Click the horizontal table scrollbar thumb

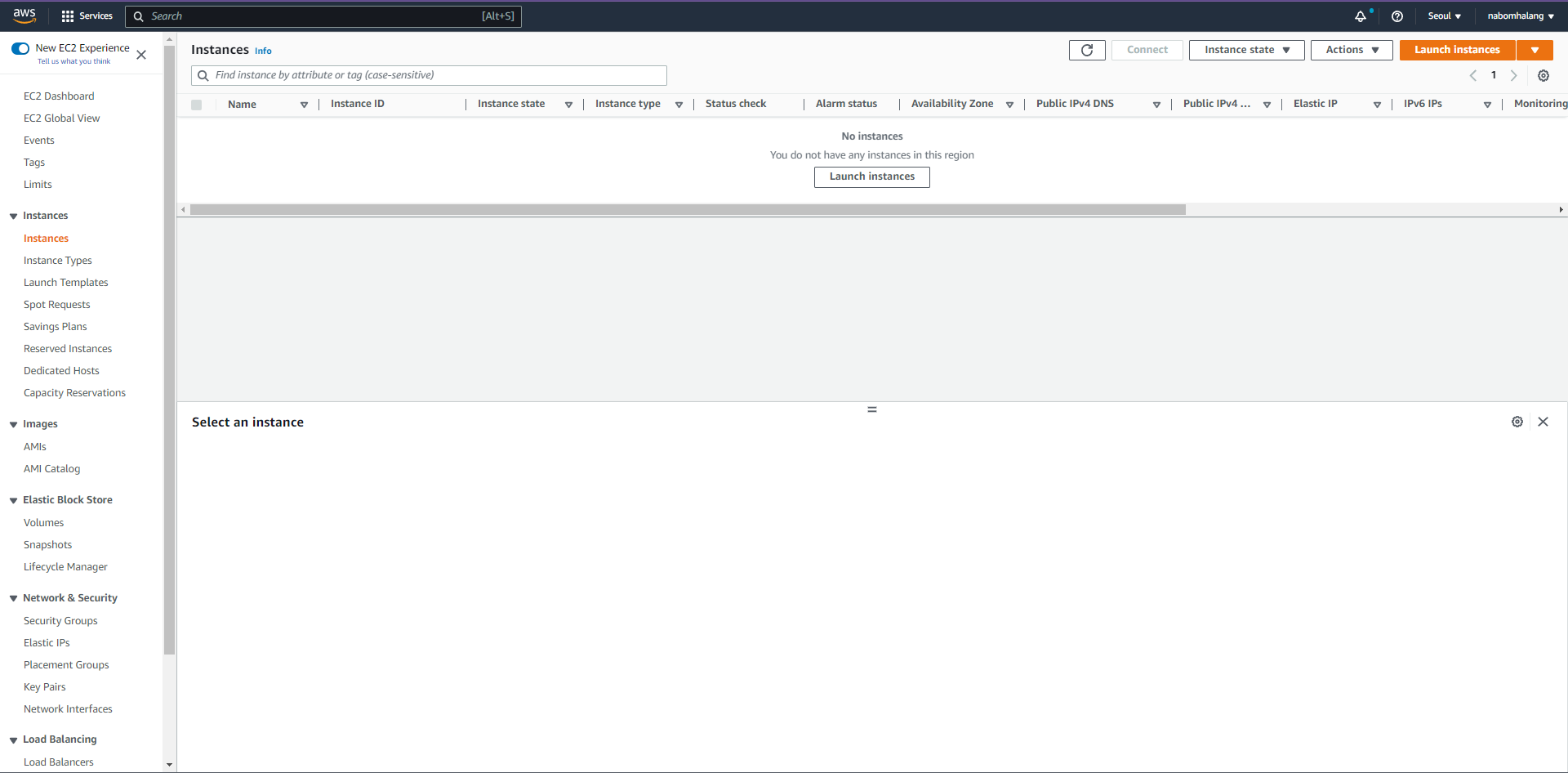pos(688,210)
